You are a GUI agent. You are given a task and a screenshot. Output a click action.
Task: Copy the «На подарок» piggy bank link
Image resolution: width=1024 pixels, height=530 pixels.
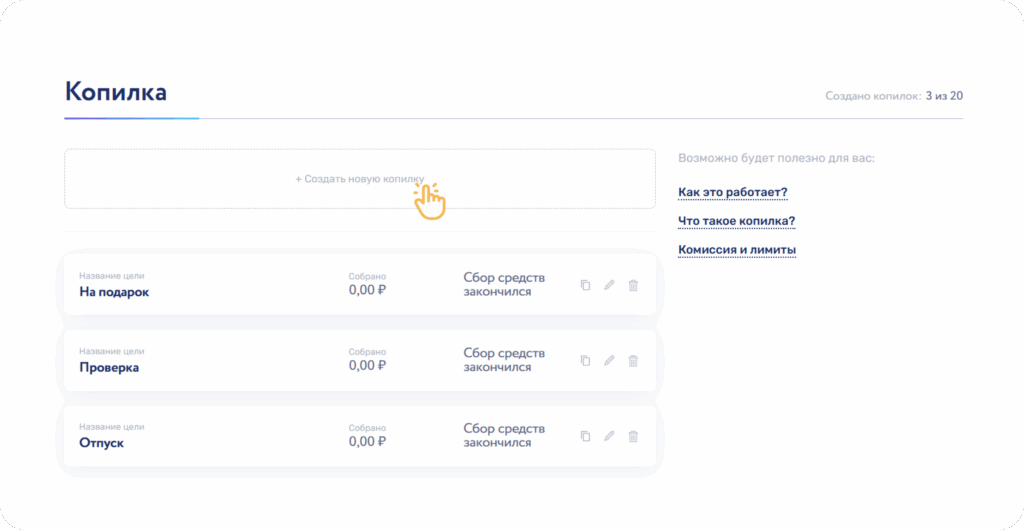(585, 285)
